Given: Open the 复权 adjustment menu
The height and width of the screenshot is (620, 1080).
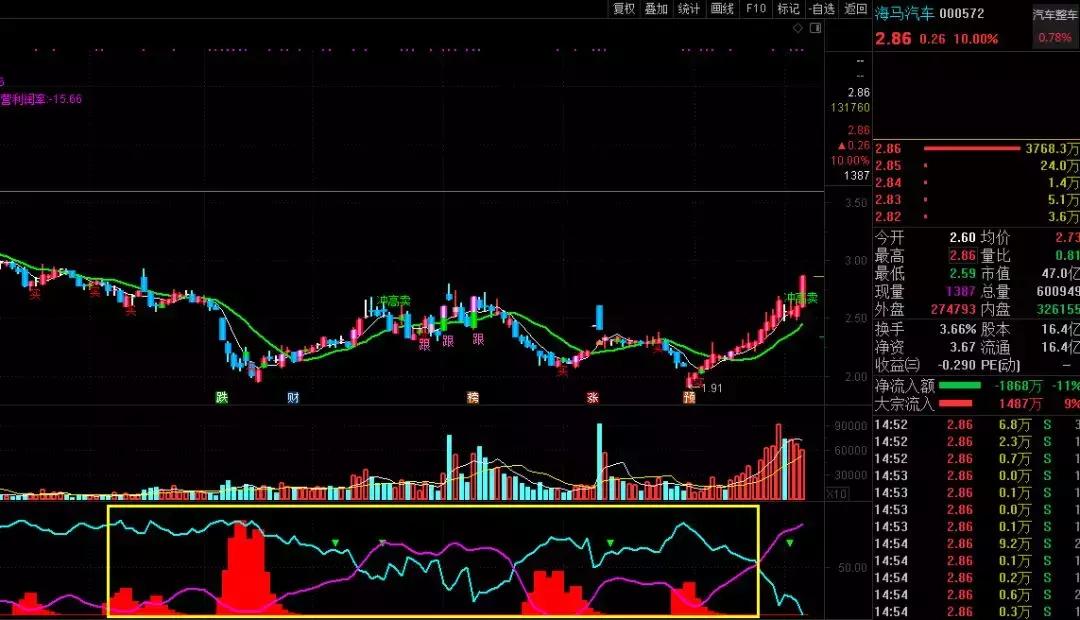Looking at the screenshot, I should pyautogui.click(x=624, y=8).
